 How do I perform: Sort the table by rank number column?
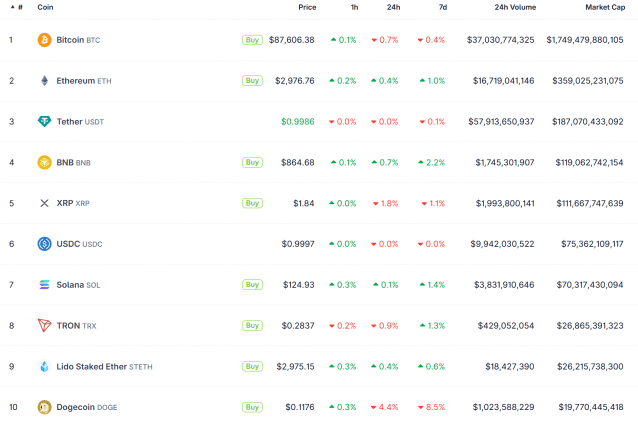tap(18, 7)
